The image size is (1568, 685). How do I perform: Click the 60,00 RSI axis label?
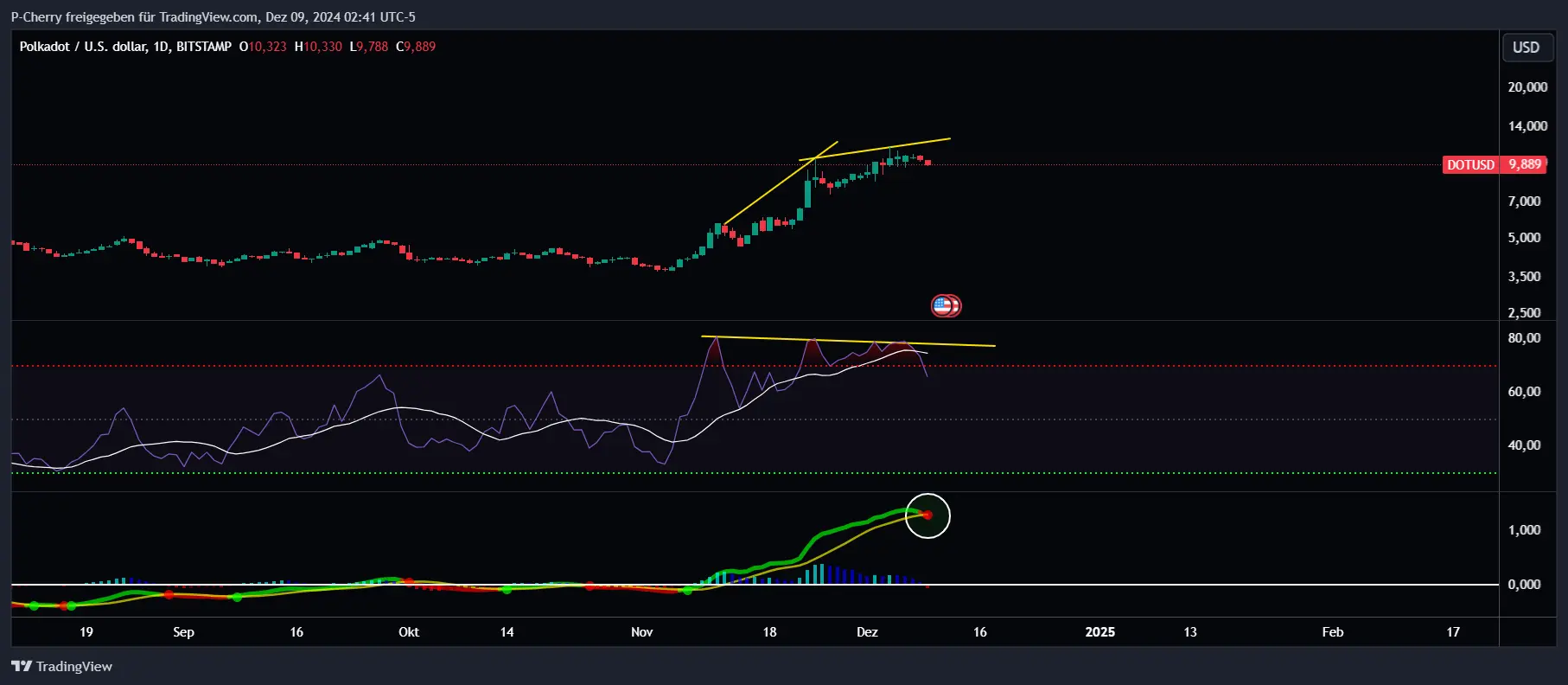pos(1524,392)
